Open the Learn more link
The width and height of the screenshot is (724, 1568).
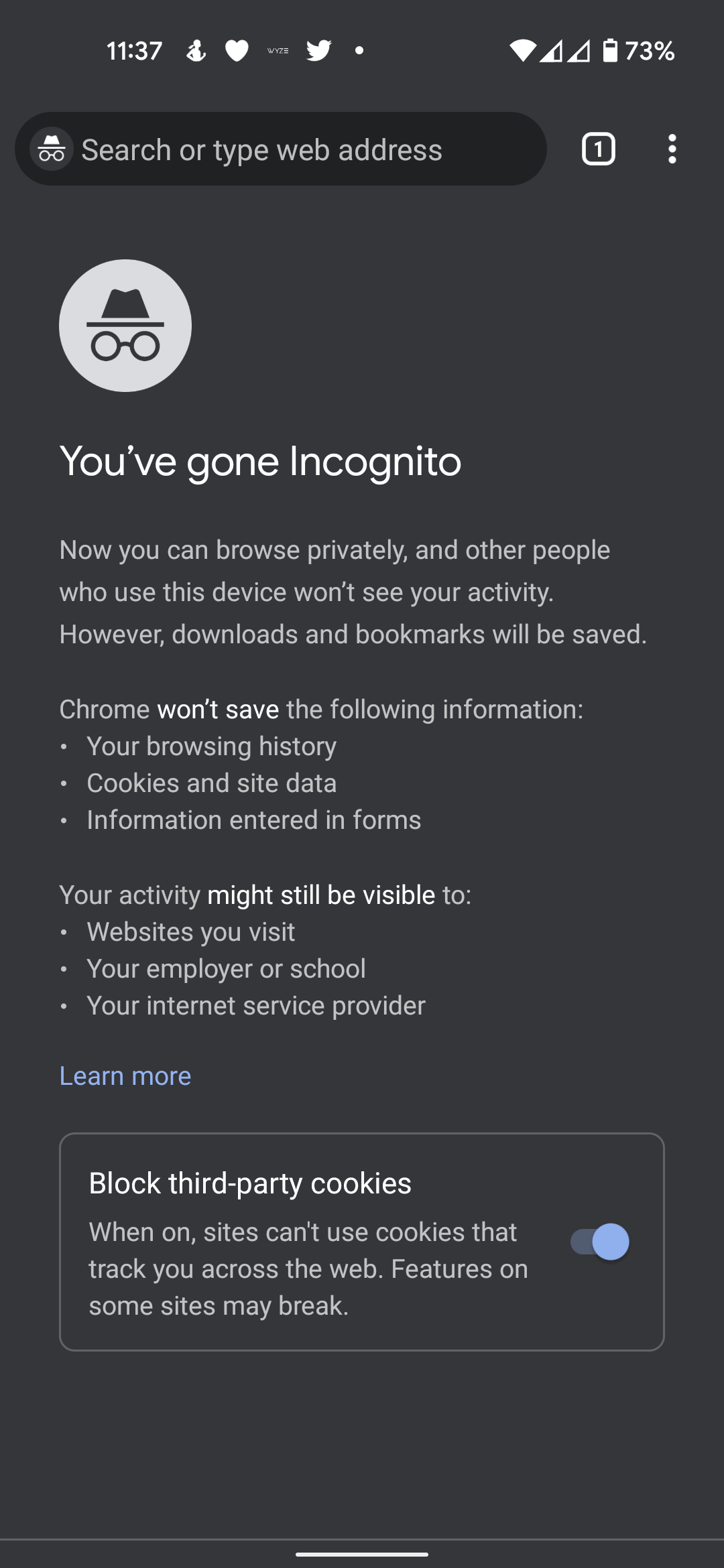(125, 1075)
